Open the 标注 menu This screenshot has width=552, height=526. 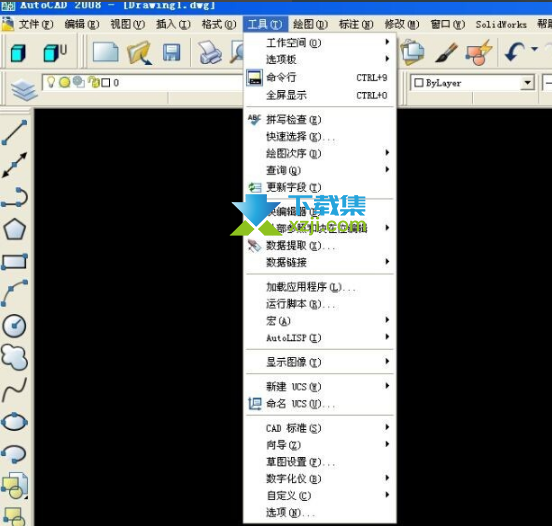click(x=356, y=24)
